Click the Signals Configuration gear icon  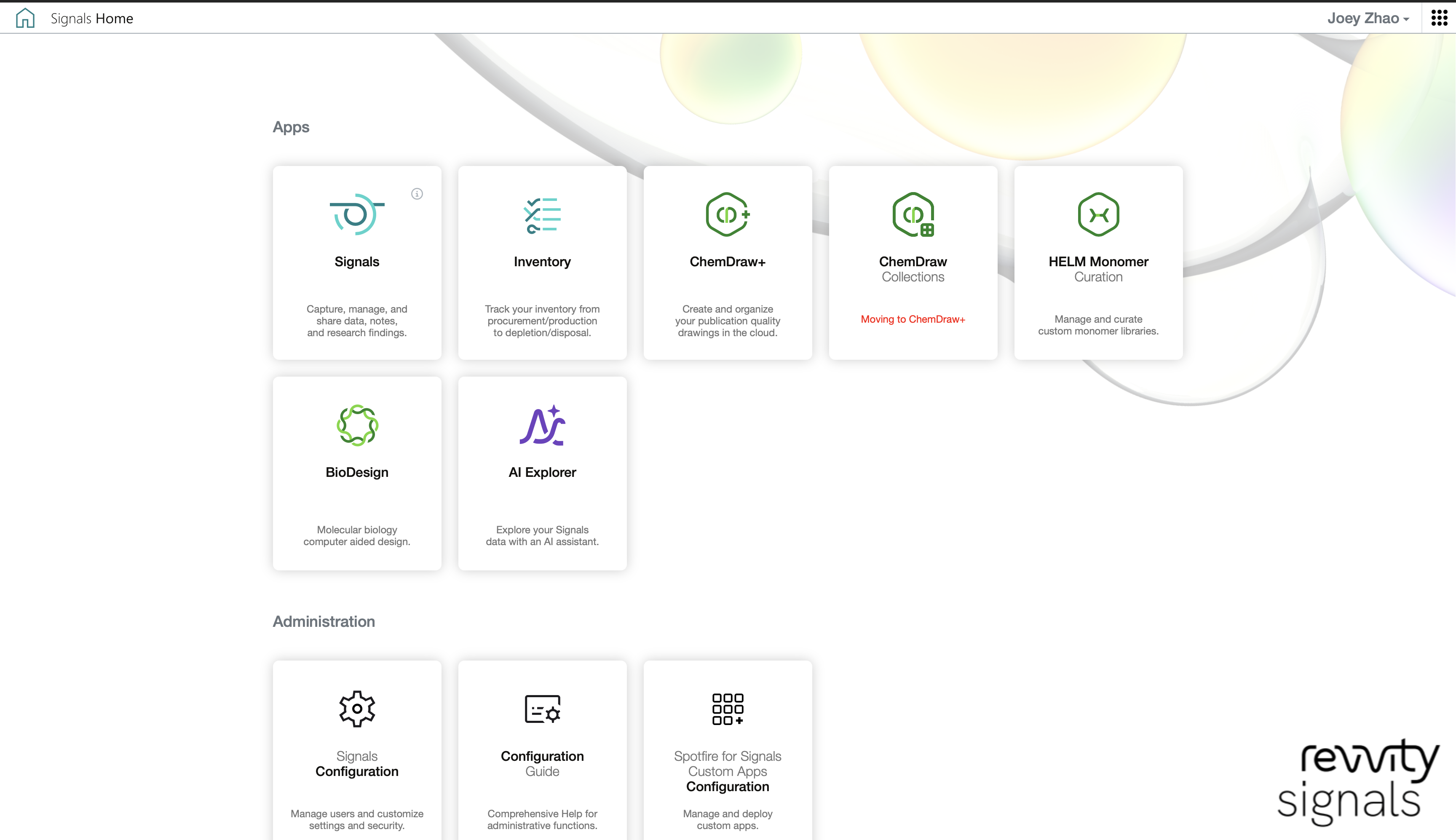357,709
